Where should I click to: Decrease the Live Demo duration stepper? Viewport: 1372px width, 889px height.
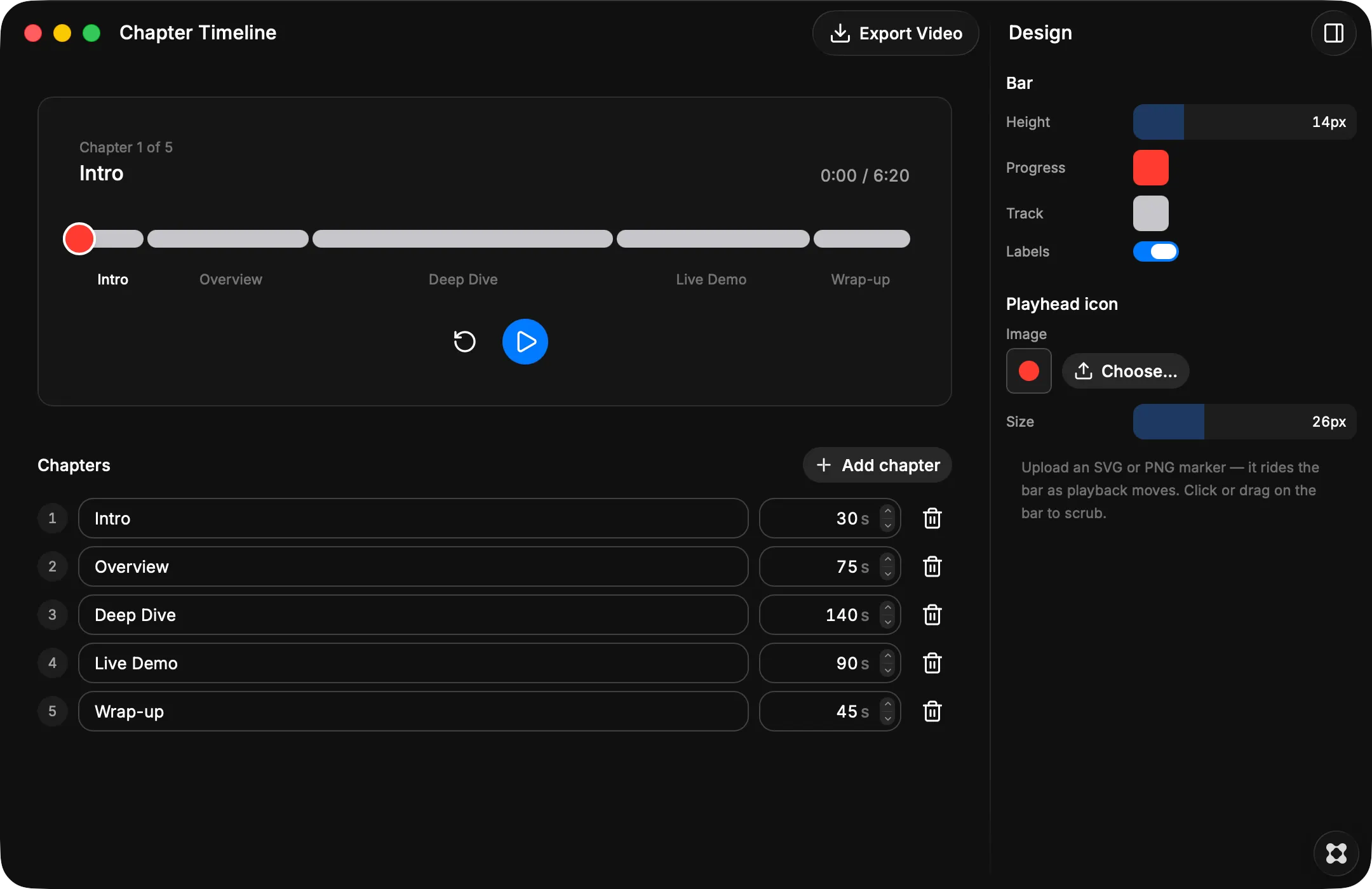[888, 671]
